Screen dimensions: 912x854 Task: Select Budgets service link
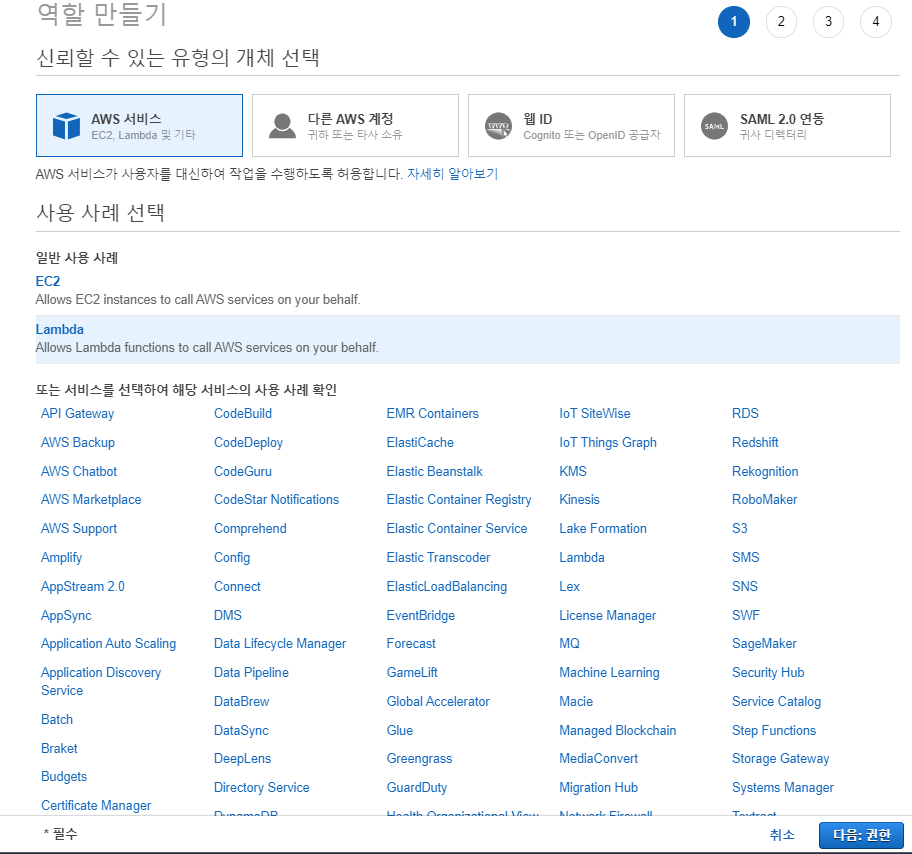point(64,777)
